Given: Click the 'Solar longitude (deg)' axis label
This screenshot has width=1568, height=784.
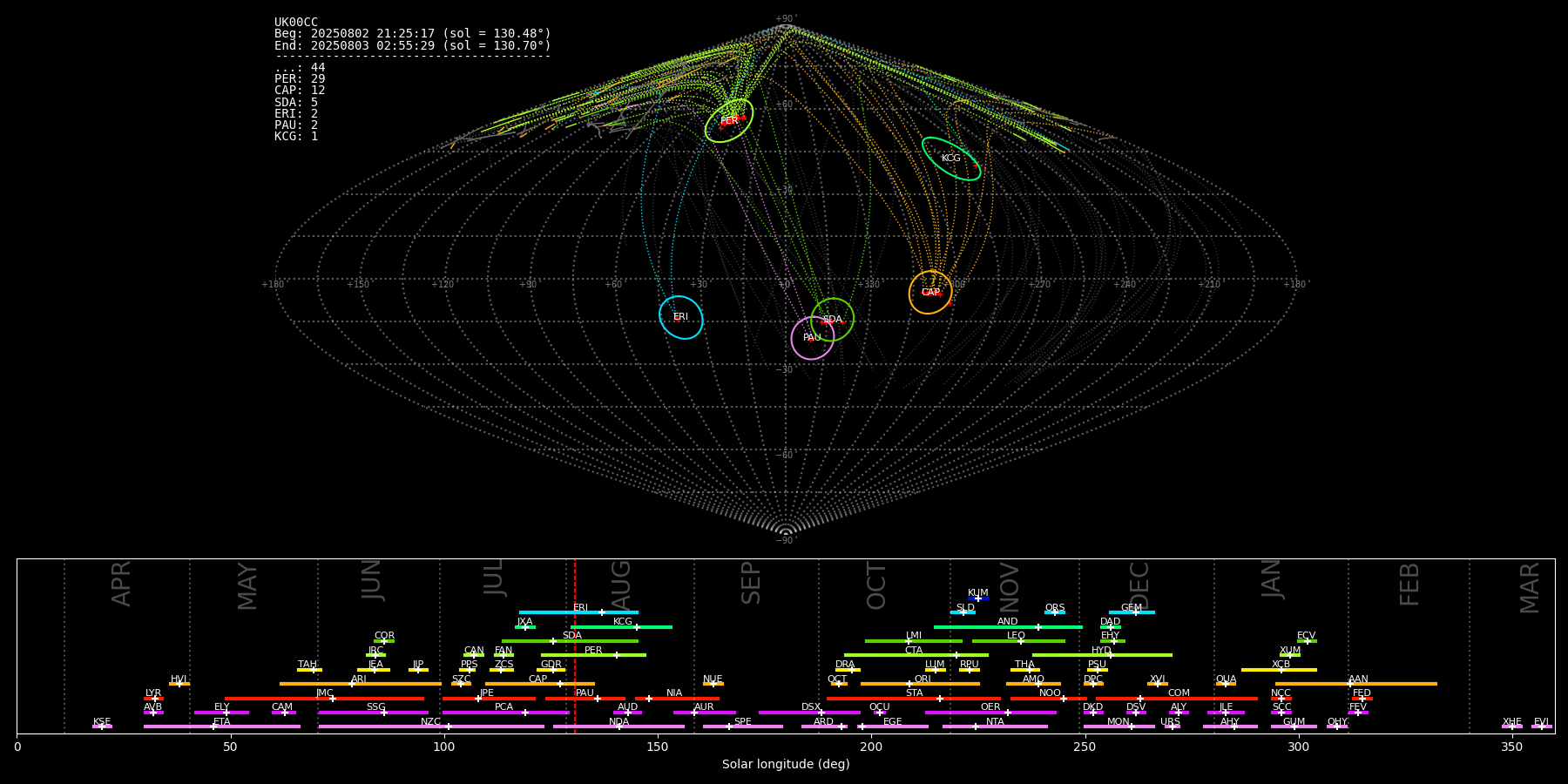Looking at the screenshot, I should coord(786,764).
